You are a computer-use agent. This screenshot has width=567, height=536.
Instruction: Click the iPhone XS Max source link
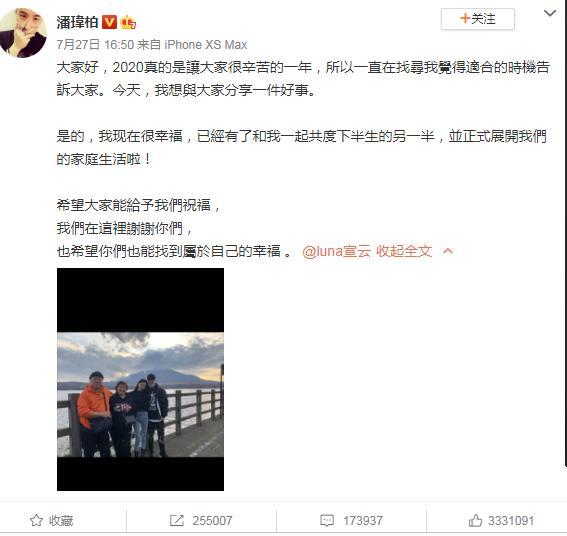205,44
